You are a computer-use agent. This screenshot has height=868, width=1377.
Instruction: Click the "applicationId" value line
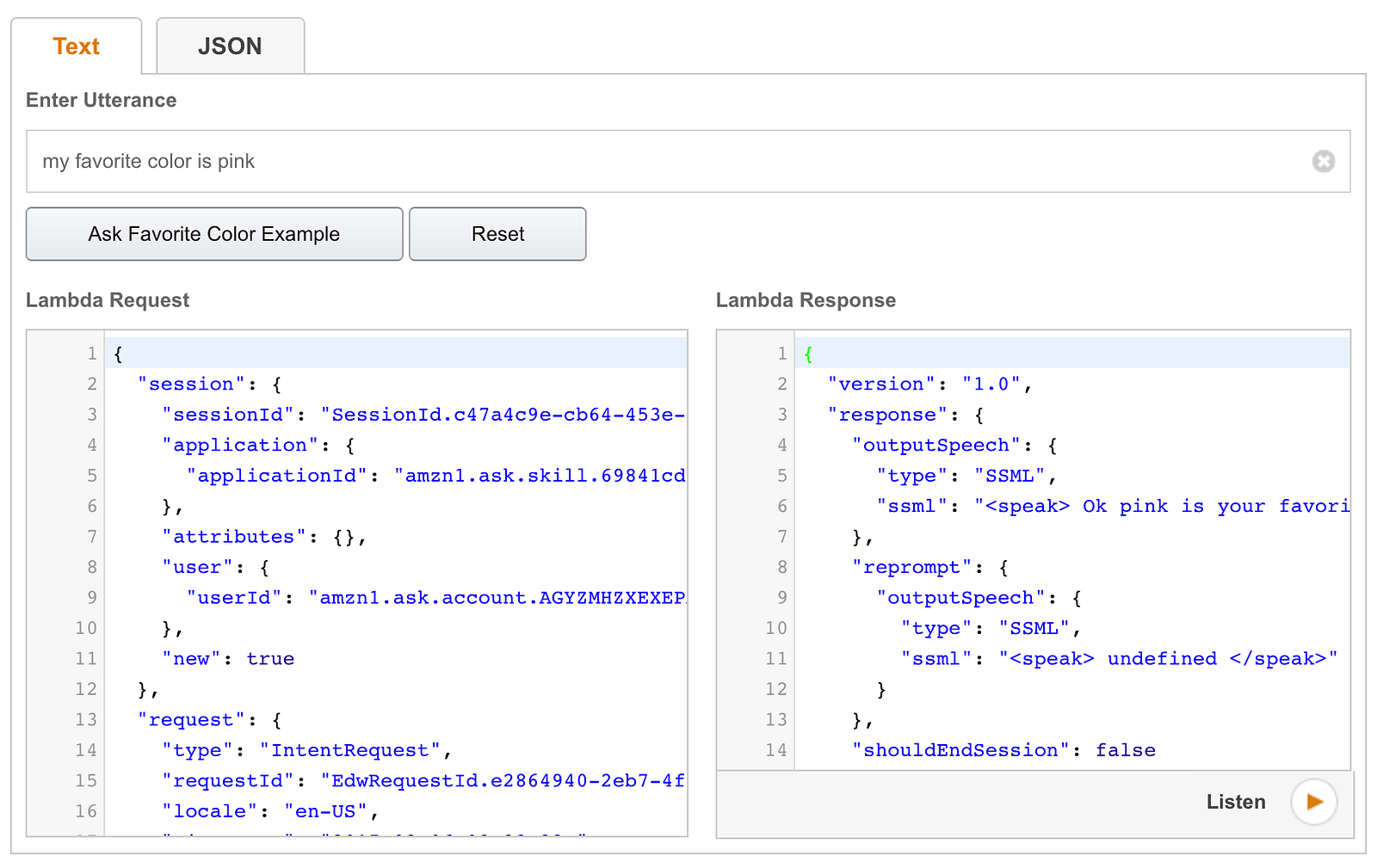(435, 476)
